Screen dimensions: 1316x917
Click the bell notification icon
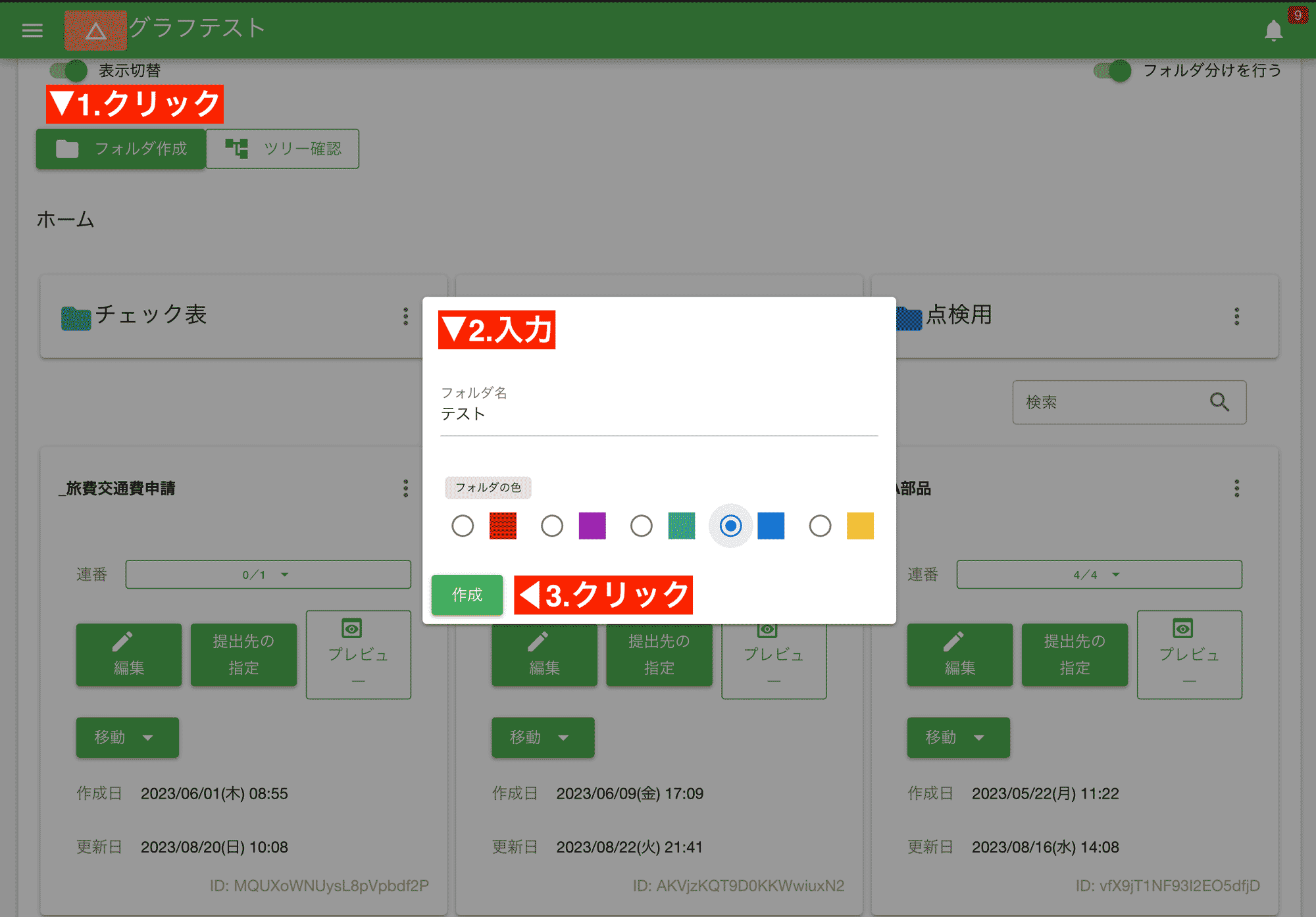(1274, 30)
